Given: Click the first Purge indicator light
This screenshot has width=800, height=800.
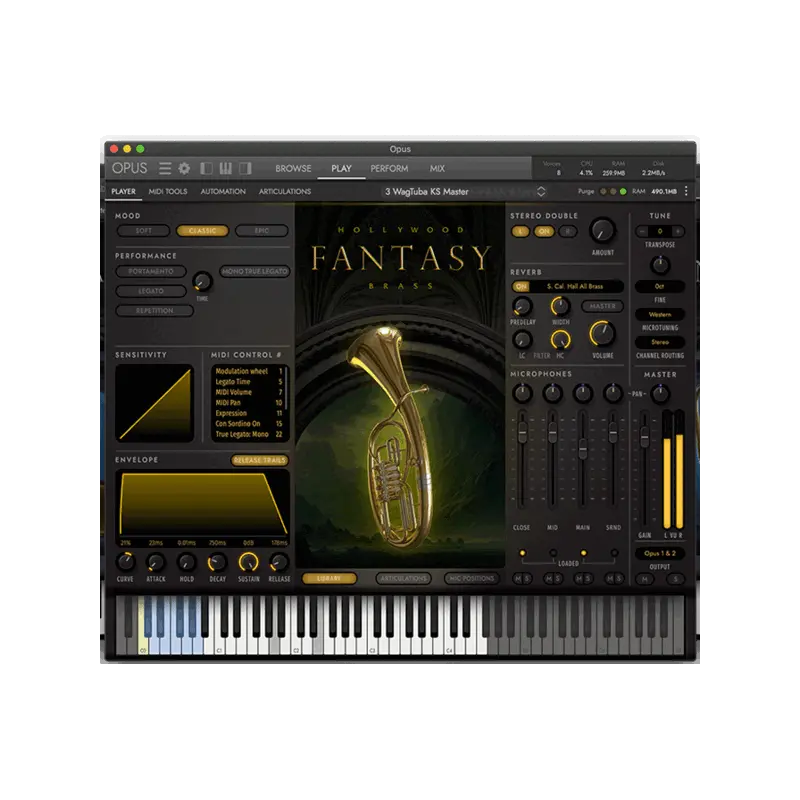Looking at the screenshot, I should (x=603, y=191).
